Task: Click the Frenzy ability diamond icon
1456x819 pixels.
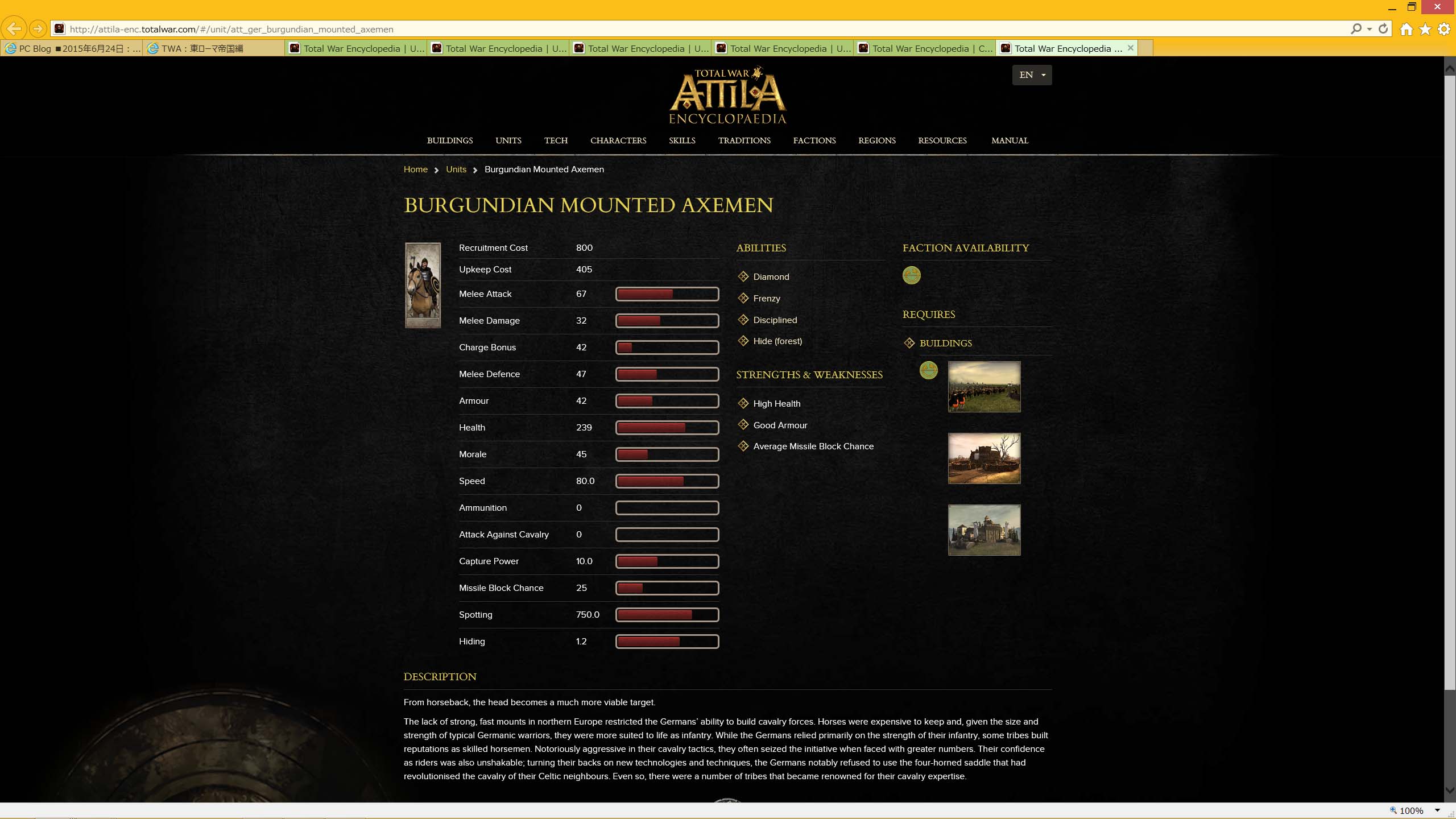Action: pos(743,299)
